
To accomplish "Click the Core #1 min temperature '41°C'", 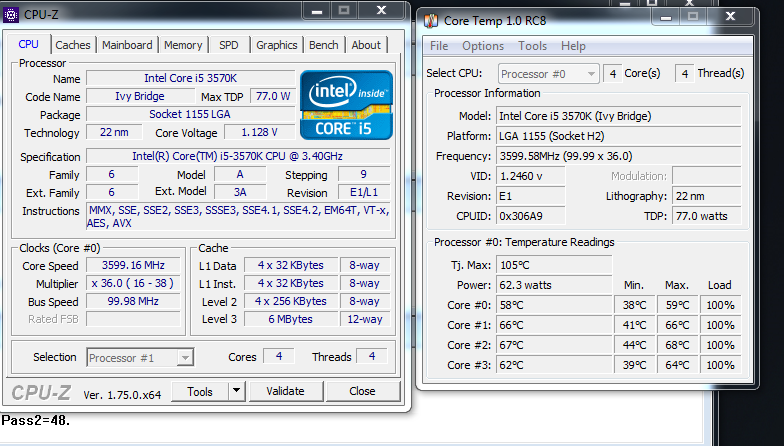I will click(x=634, y=325).
